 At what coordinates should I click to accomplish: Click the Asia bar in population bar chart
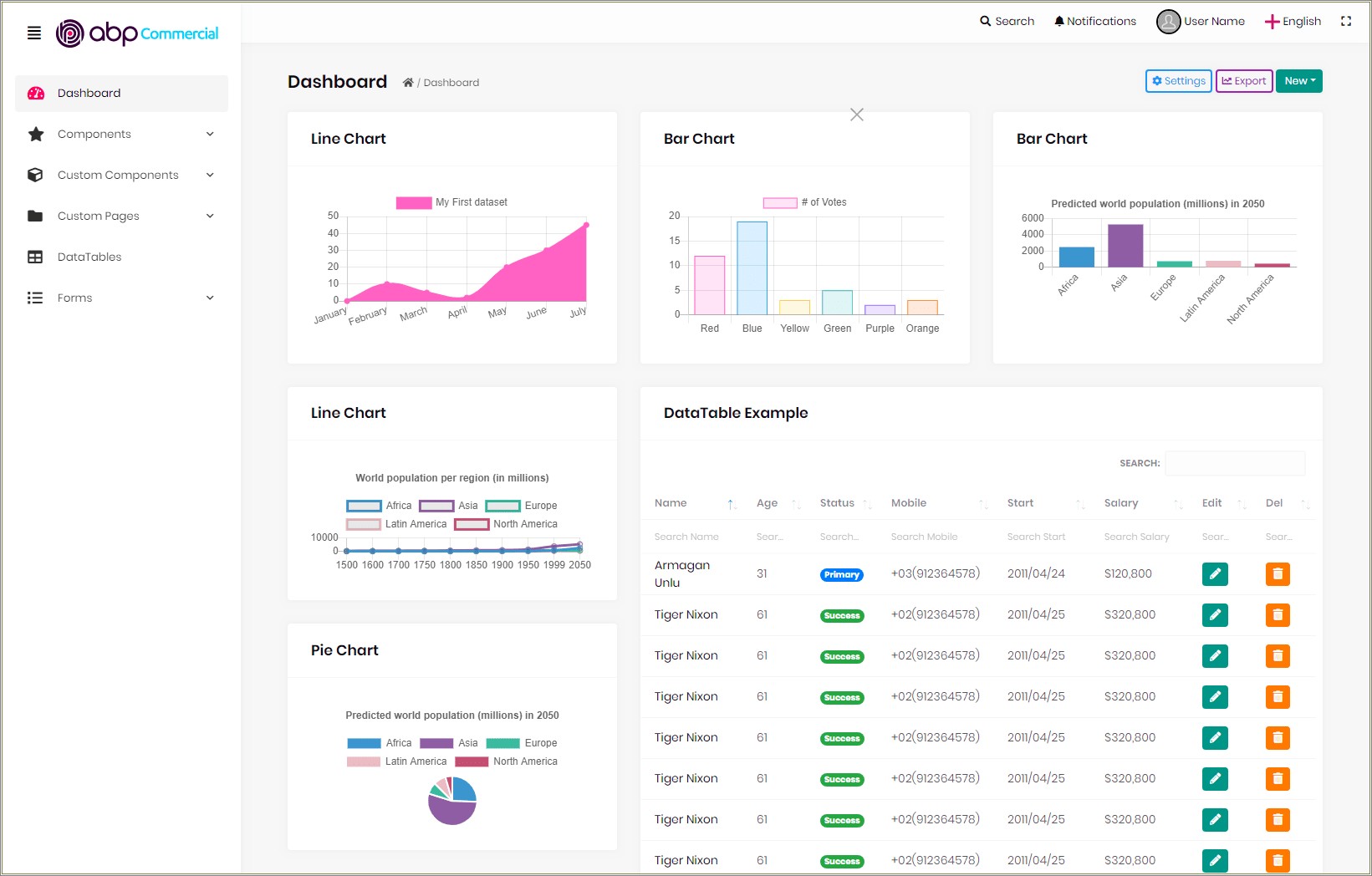click(x=1125, y=246)
